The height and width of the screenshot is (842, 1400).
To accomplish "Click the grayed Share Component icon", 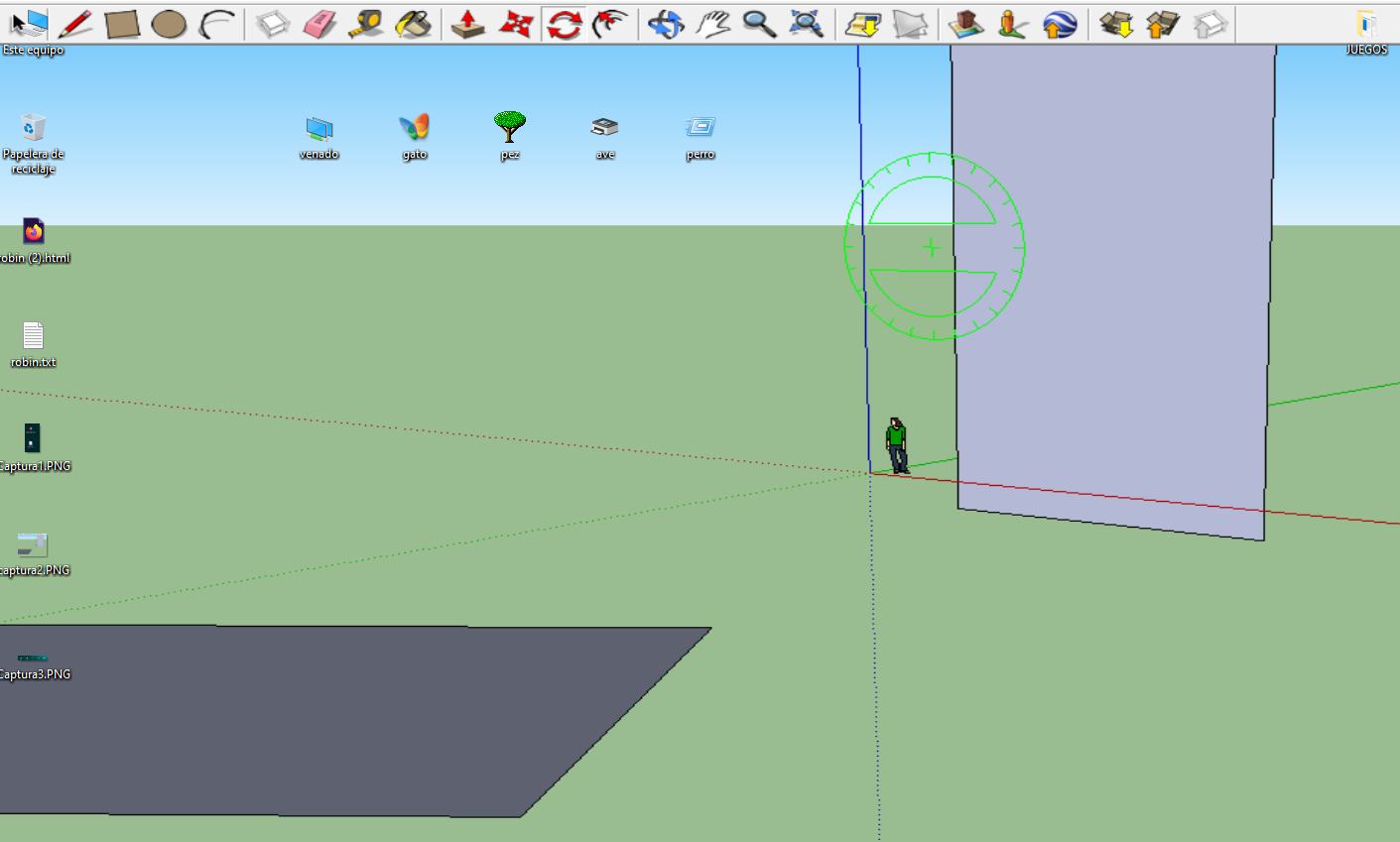I will tap(1209, 23).
